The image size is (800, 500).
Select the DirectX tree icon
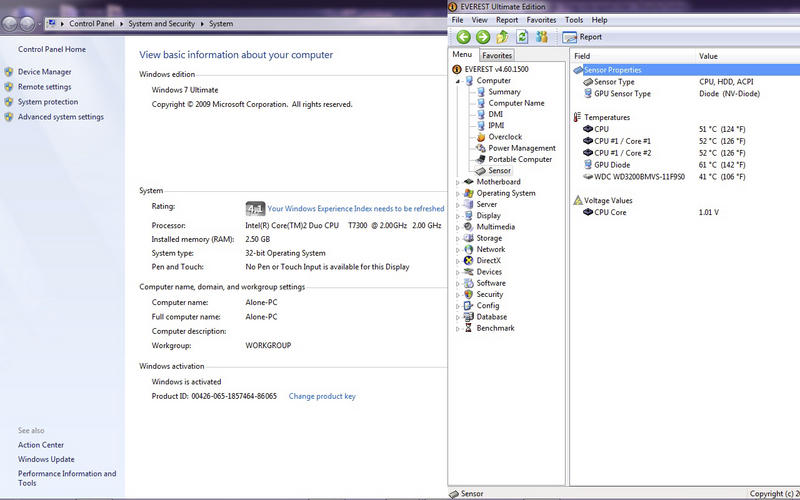coord(468,261)
